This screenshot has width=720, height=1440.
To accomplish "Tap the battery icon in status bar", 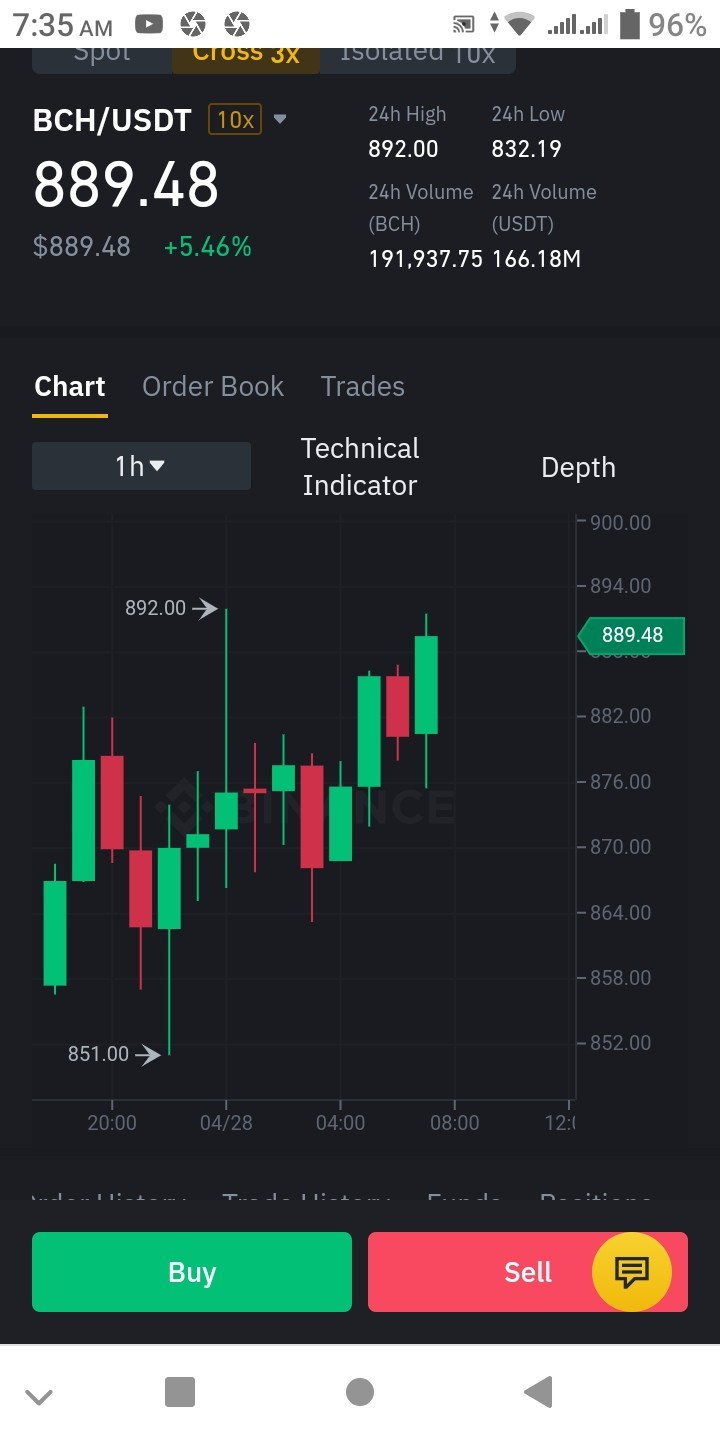I will pos(629,24).
